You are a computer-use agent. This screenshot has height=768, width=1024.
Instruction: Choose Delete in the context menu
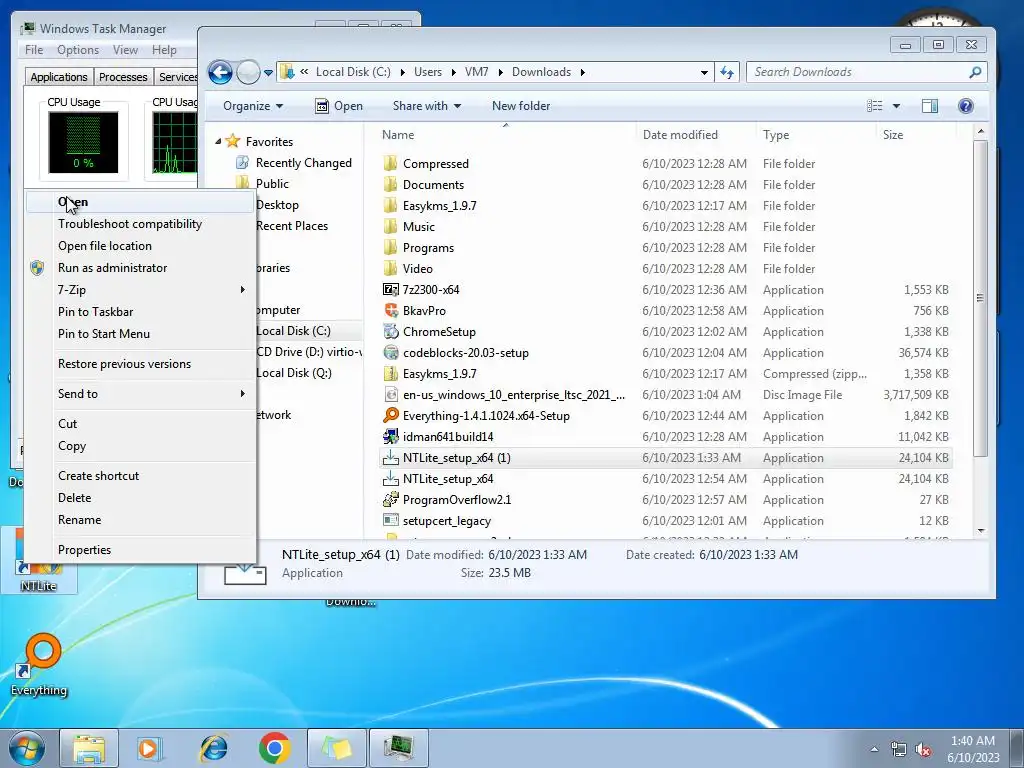(x=140, y=498)
